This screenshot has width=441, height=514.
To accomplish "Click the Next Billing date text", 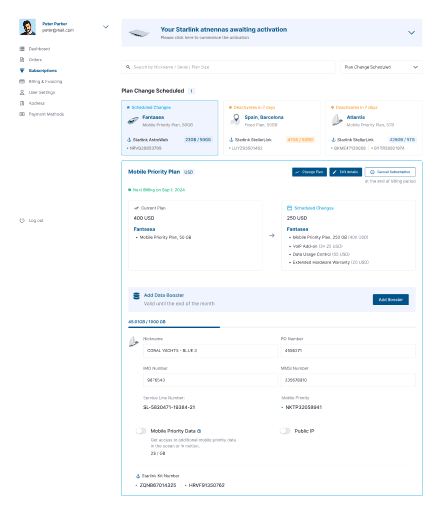I will tap(159, 190).
